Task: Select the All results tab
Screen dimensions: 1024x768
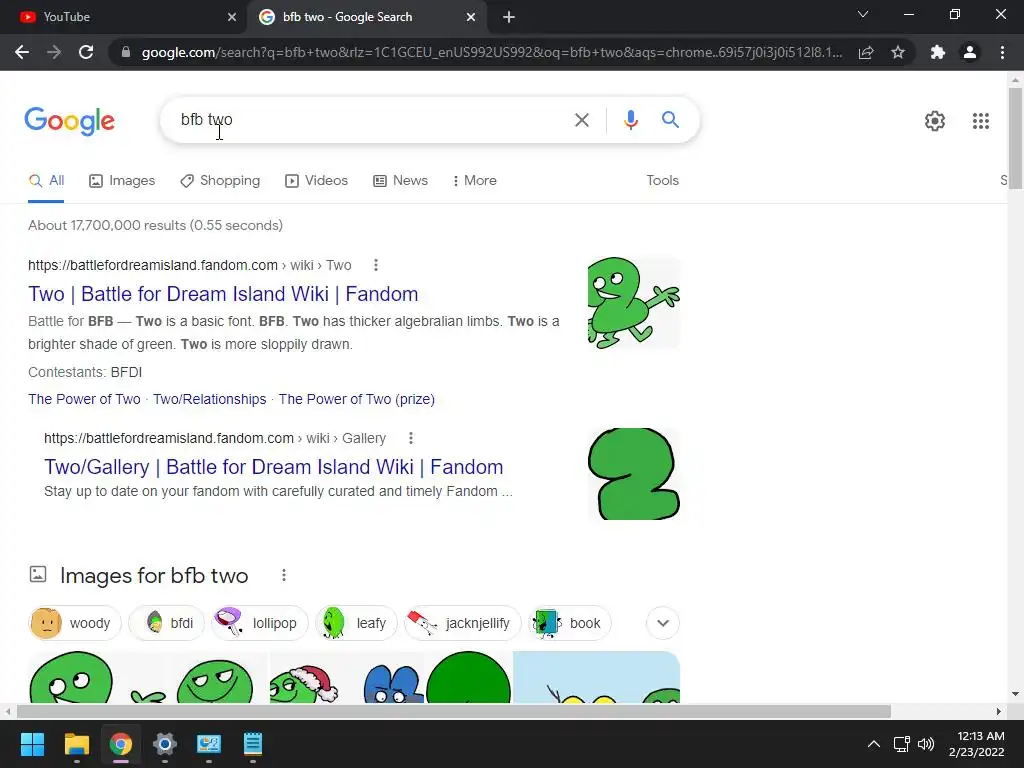Action: tap(46, 180)
